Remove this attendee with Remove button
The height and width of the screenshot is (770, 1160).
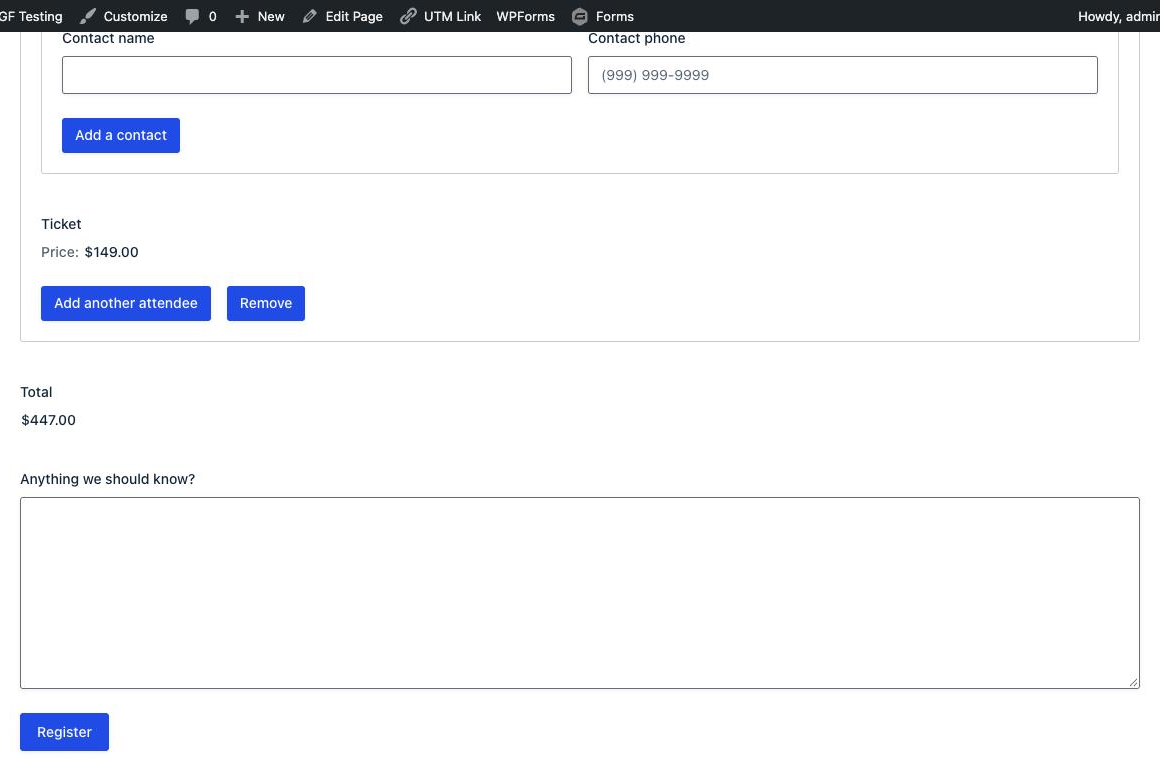click(x=266, y=303)
